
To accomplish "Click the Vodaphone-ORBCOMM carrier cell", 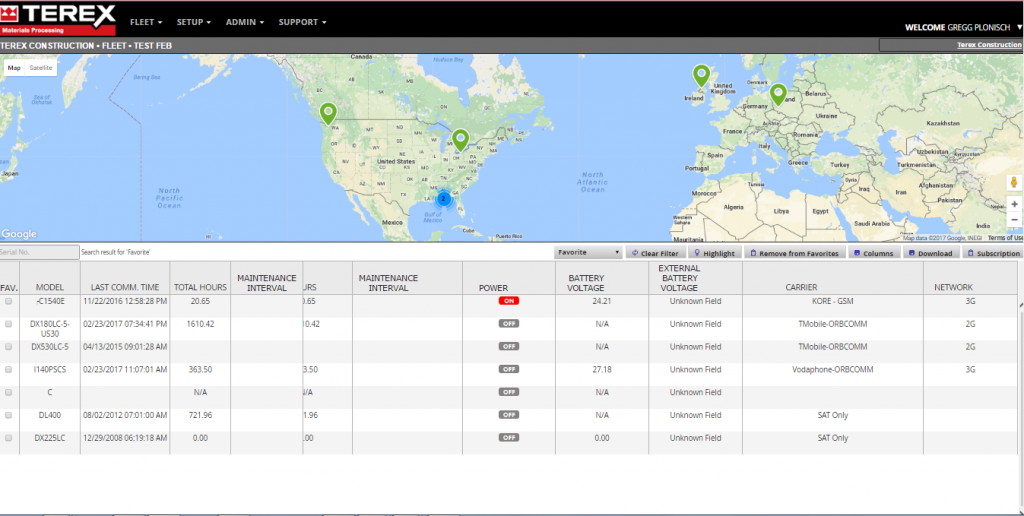I will coord(833,370).
